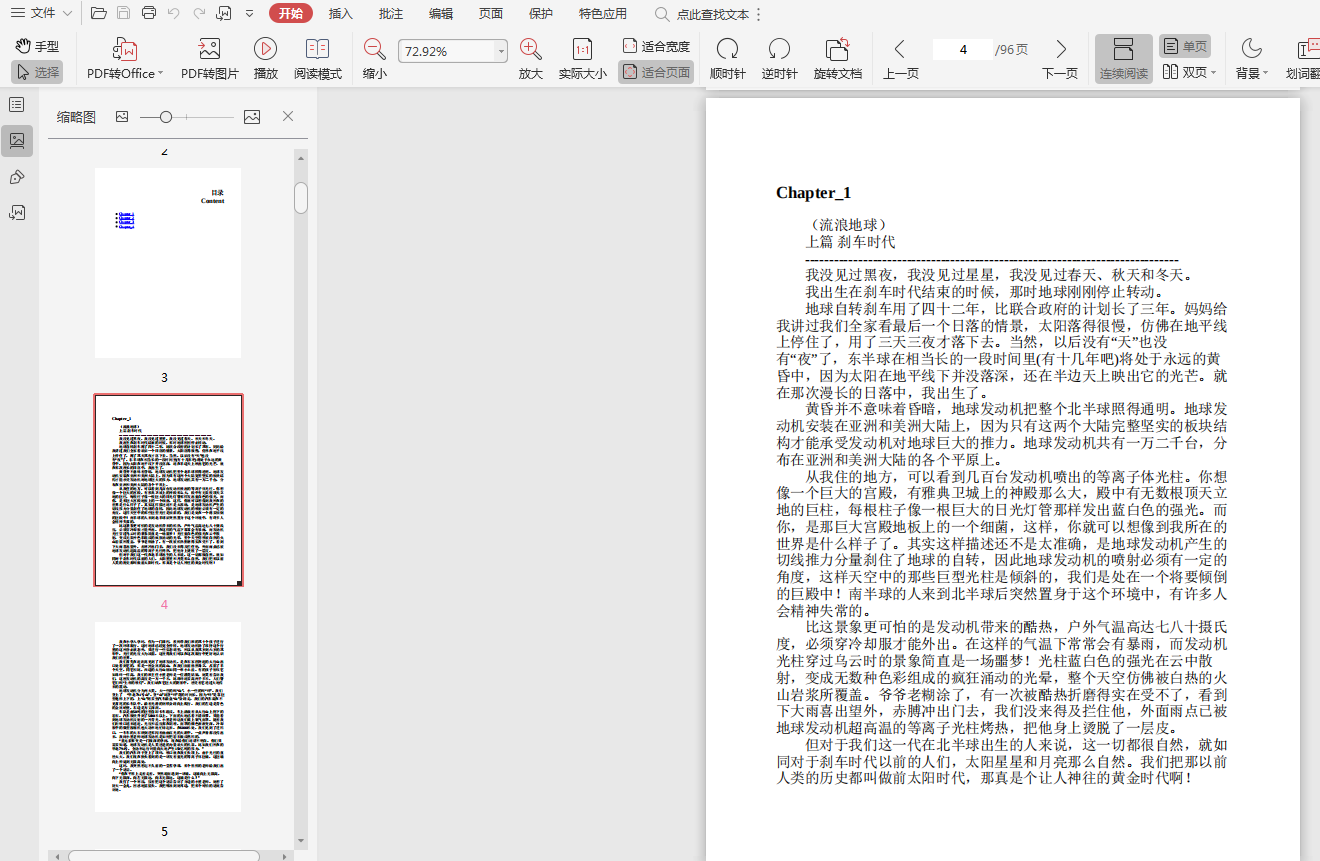
Task: Rotate page 顺时针 clockwise
Action: click(728, 58)
